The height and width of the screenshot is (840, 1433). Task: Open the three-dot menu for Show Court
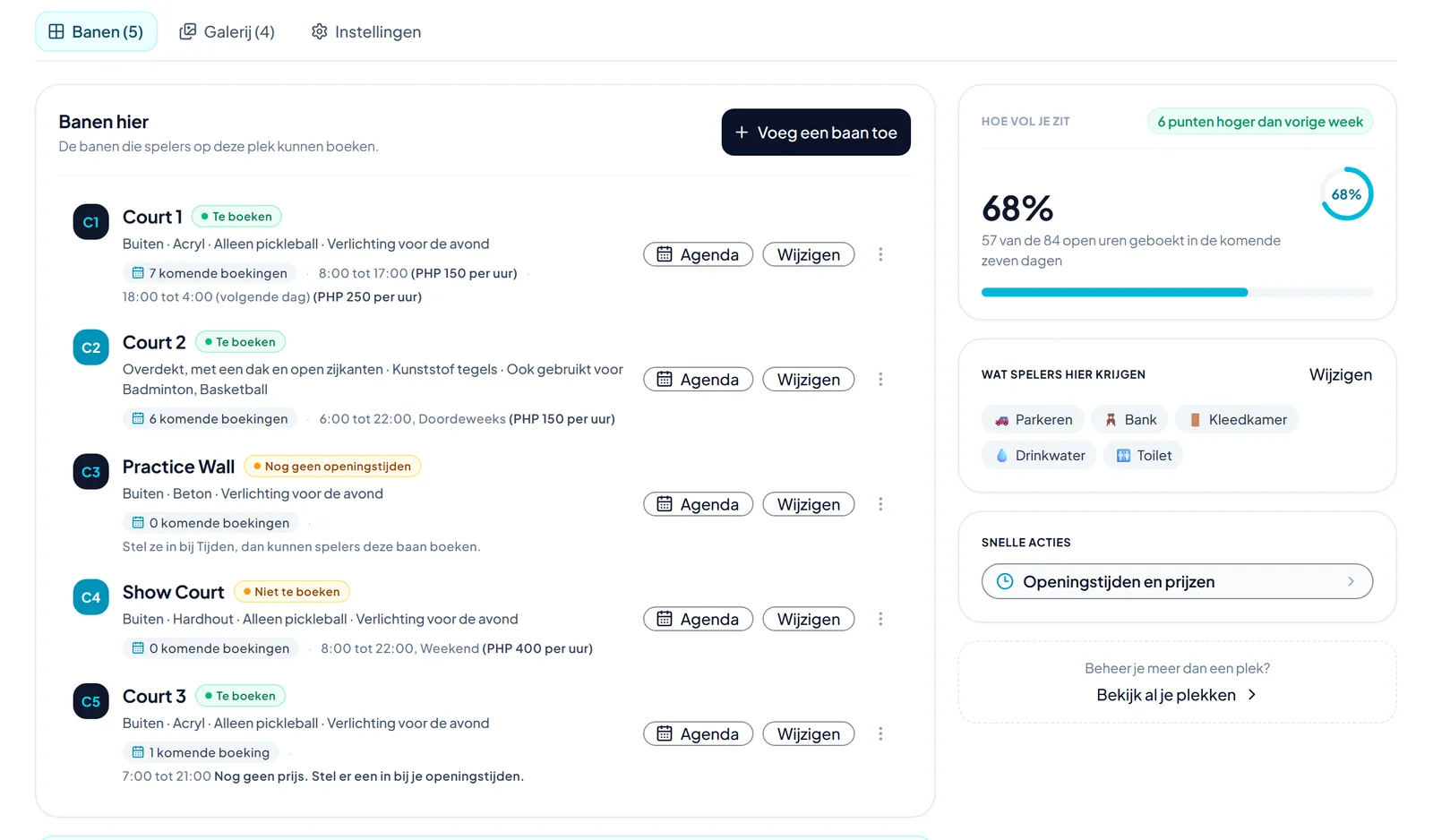click(880, 619)
